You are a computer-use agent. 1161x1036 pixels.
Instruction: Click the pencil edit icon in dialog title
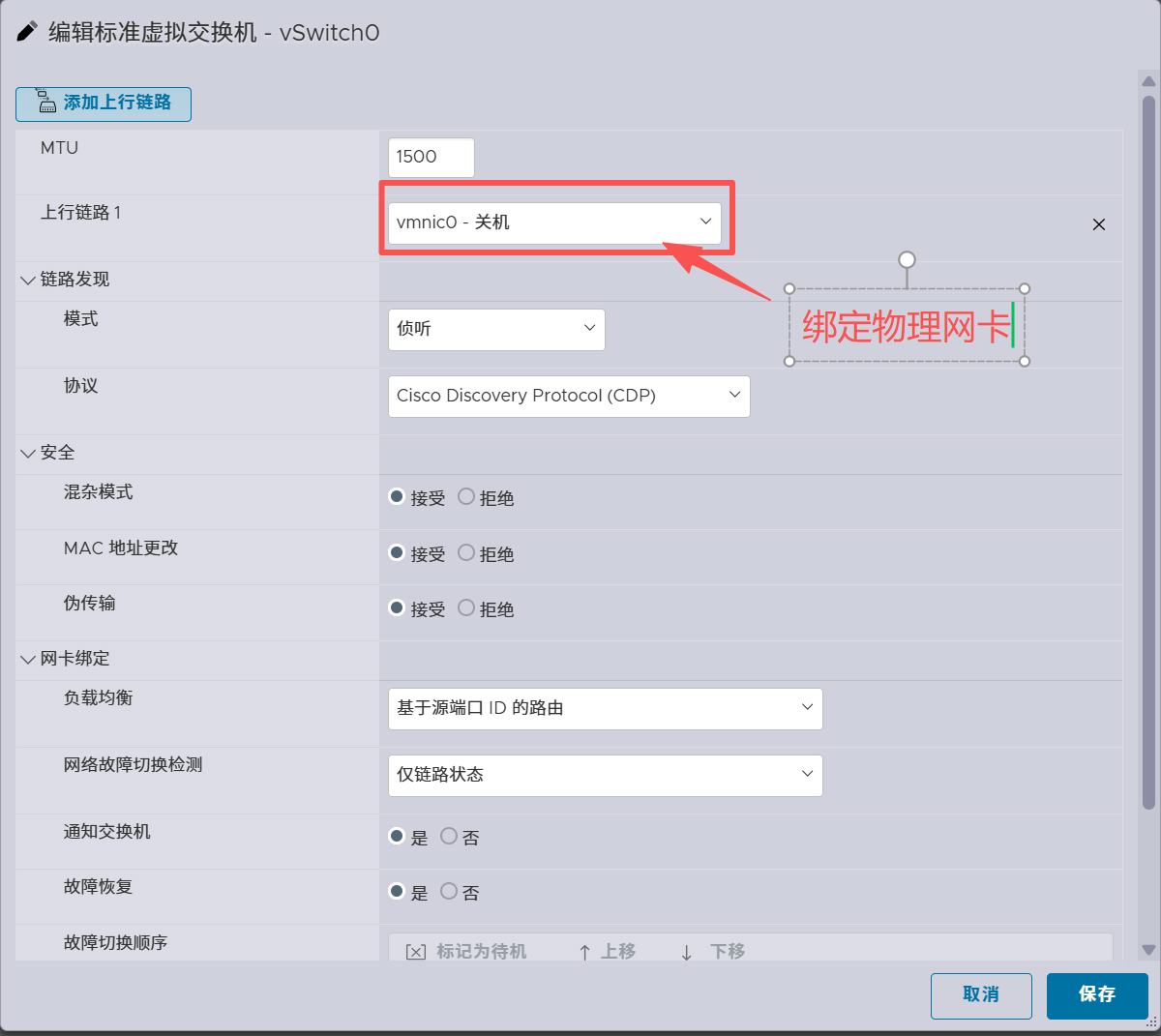28,32
